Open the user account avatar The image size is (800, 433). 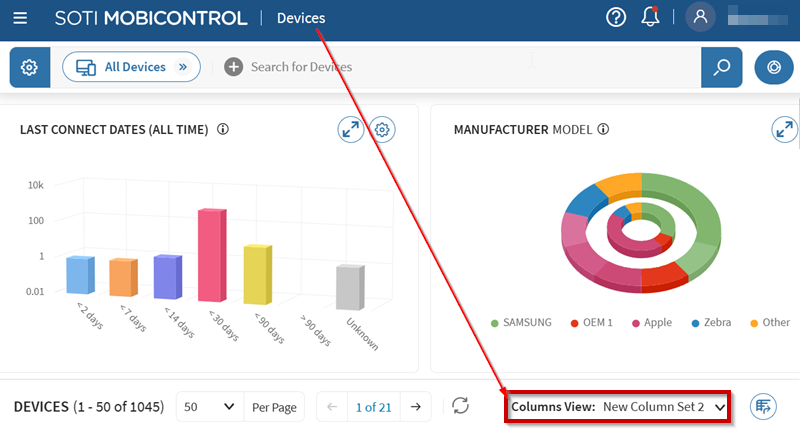[x=700, y=17]
